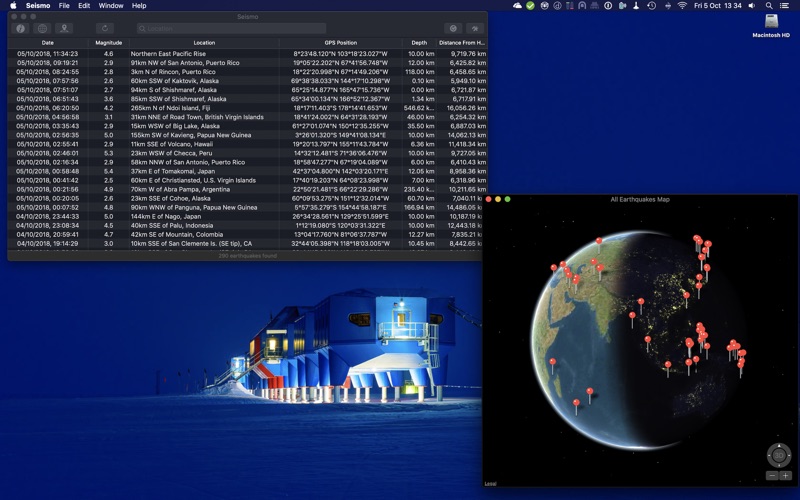Rotate map right using compass right arrow
This screenshot has height=500, width=800.
[789, 455]
